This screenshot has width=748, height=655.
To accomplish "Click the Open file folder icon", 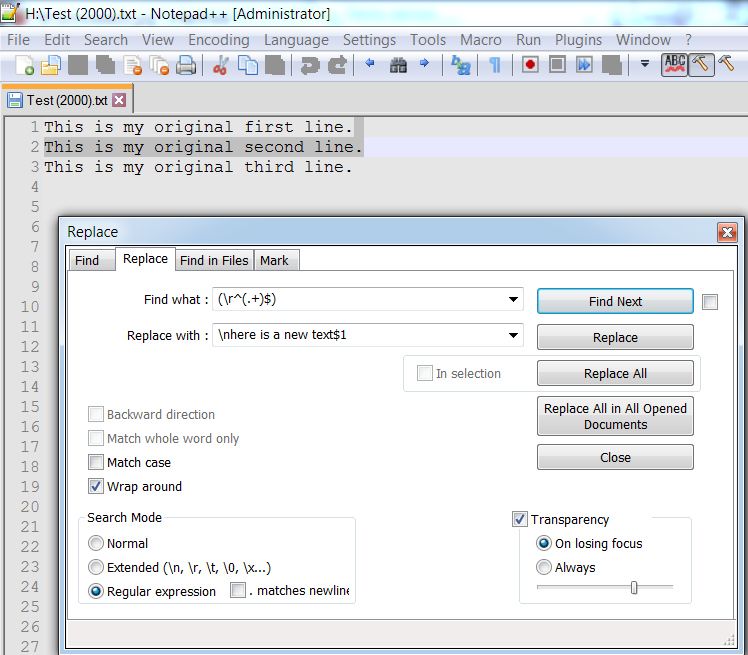I will tap(51, 64).
